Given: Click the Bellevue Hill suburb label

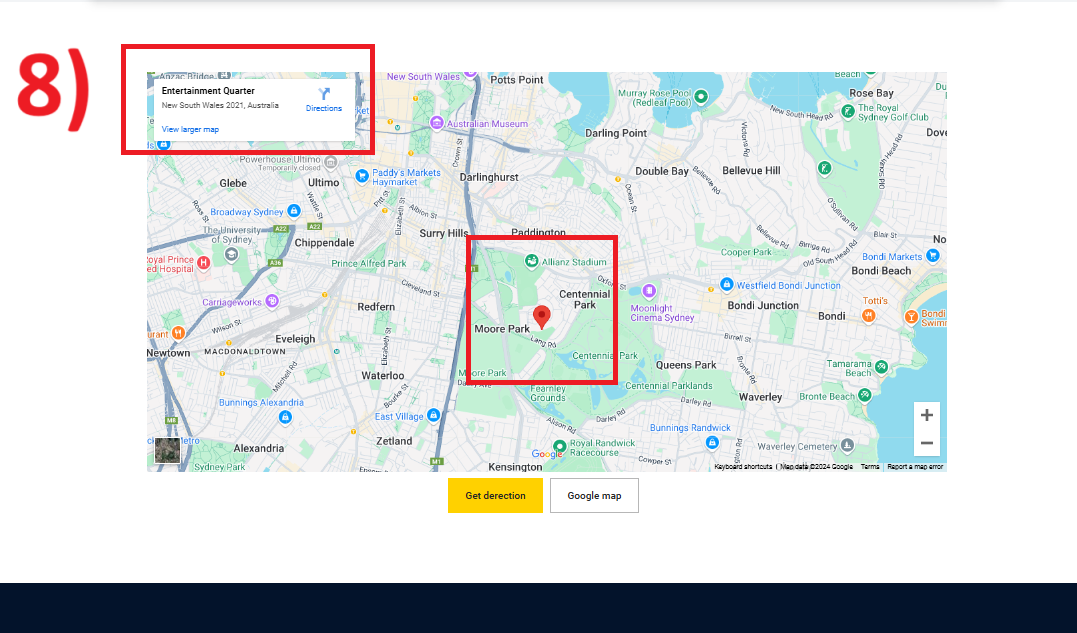Looking at the screenshot, I should pyautogui.click(x=751, y=170).
